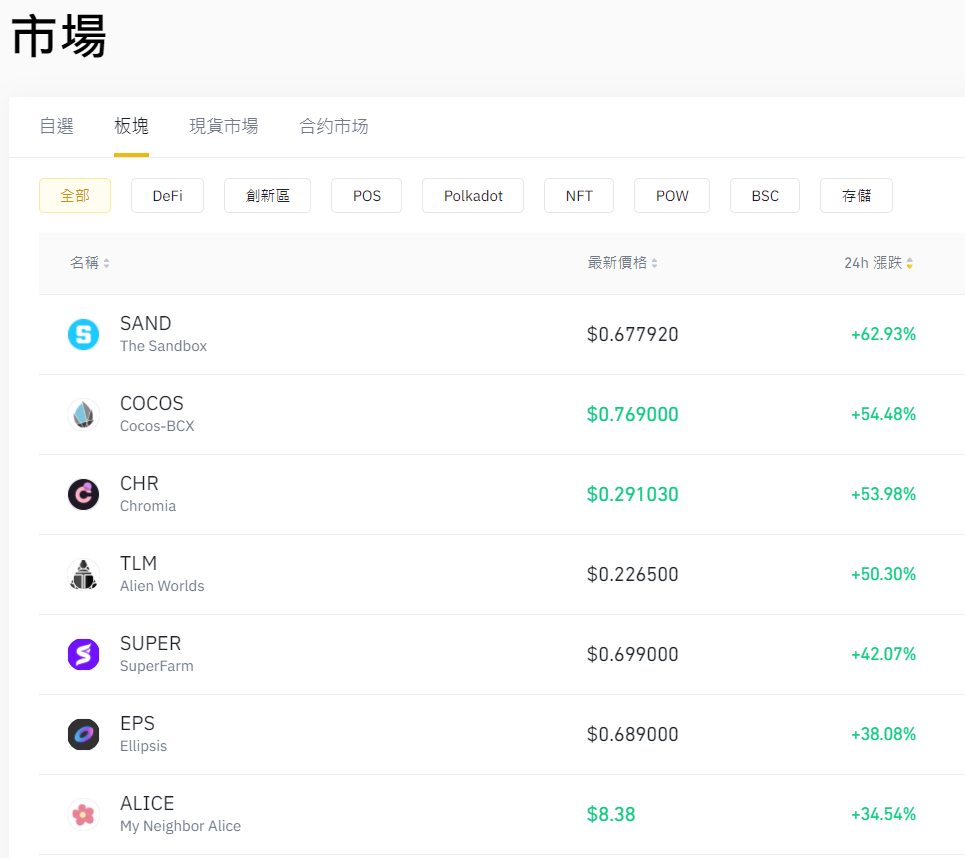Click EPS change +38.08%

883,734
